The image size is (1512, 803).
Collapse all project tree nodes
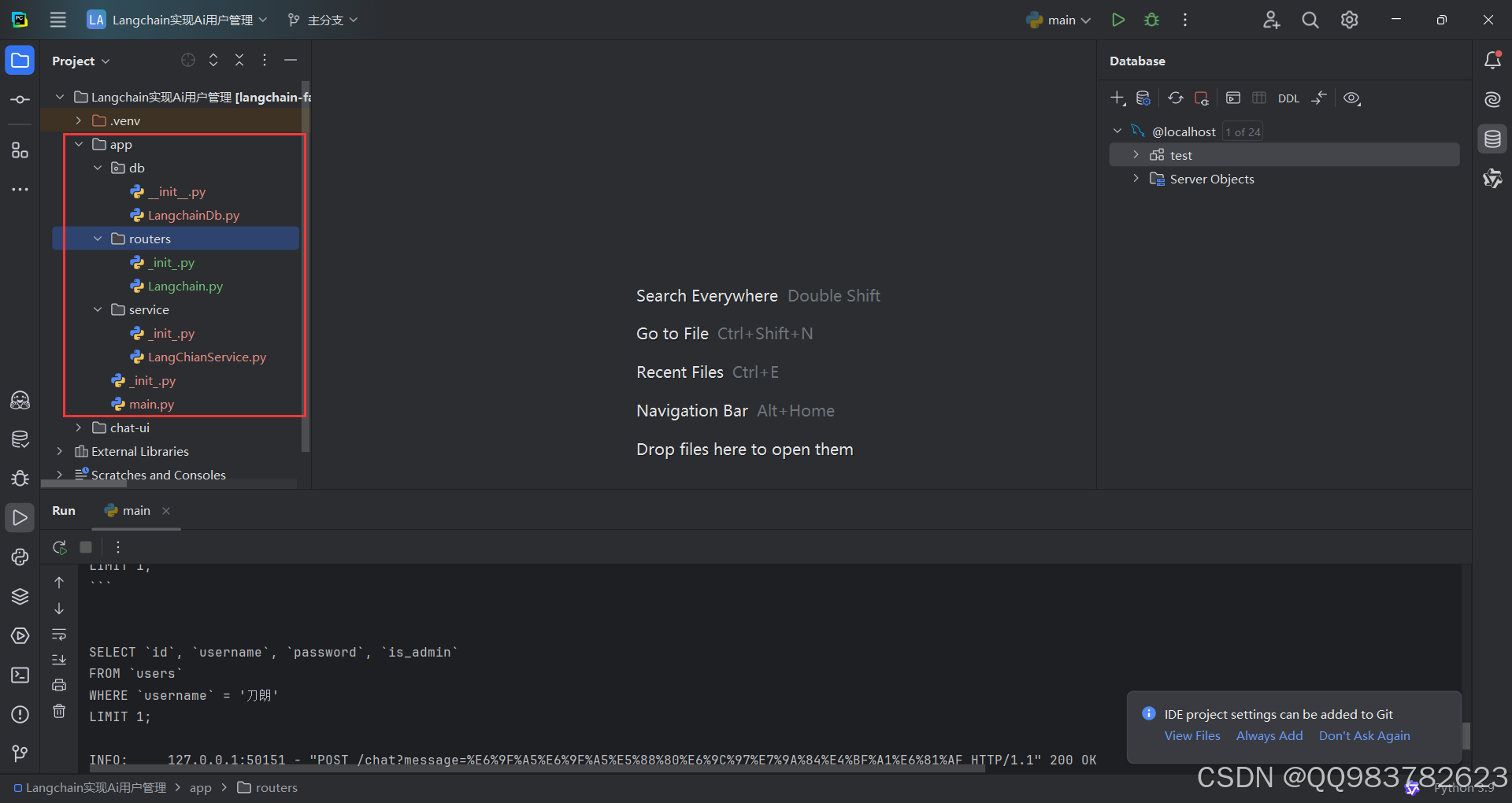[239, 60]
